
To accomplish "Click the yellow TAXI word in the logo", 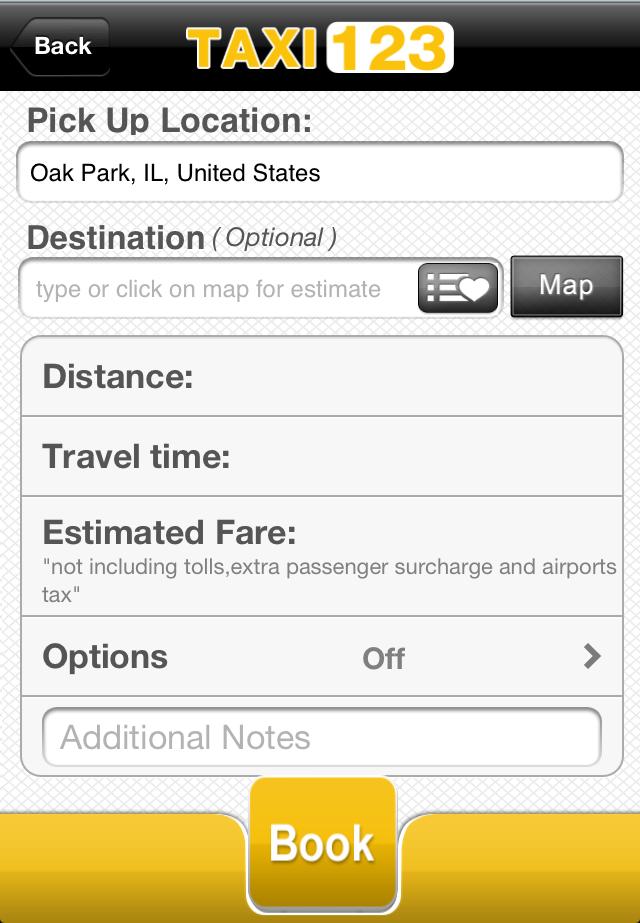I will 254,48.
